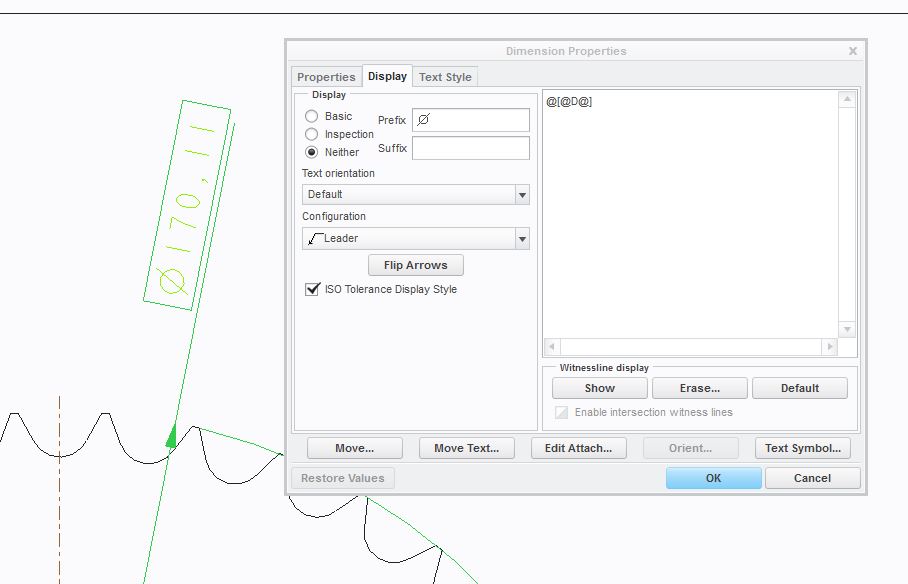Click into the Prefix input field
908x584 pixels.
tap(471, 120)
